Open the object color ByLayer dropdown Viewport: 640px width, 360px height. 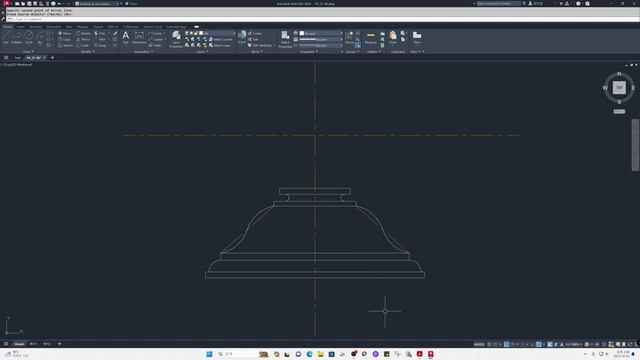(x=321, y=33)
